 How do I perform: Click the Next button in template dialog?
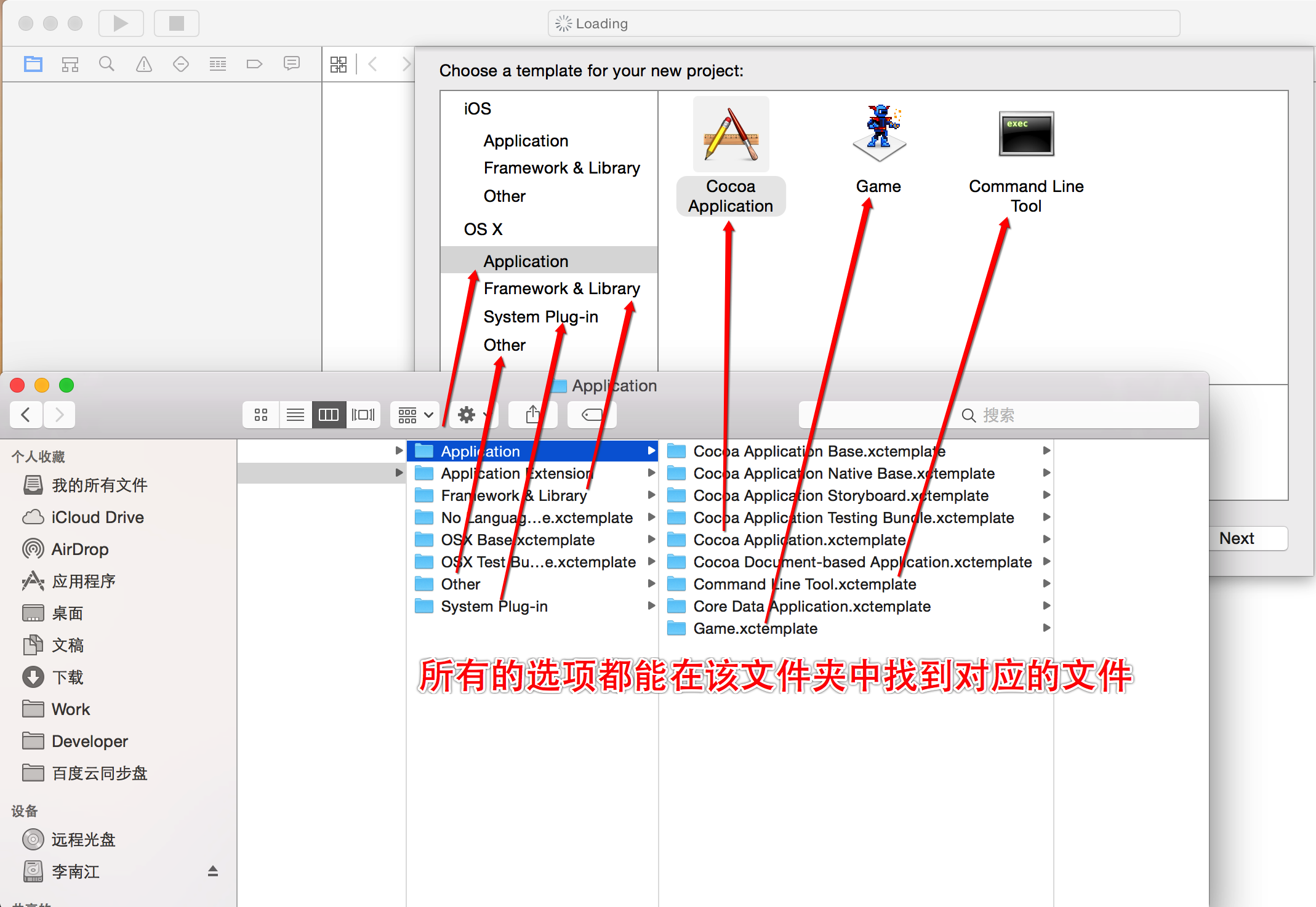(1249, 538)
